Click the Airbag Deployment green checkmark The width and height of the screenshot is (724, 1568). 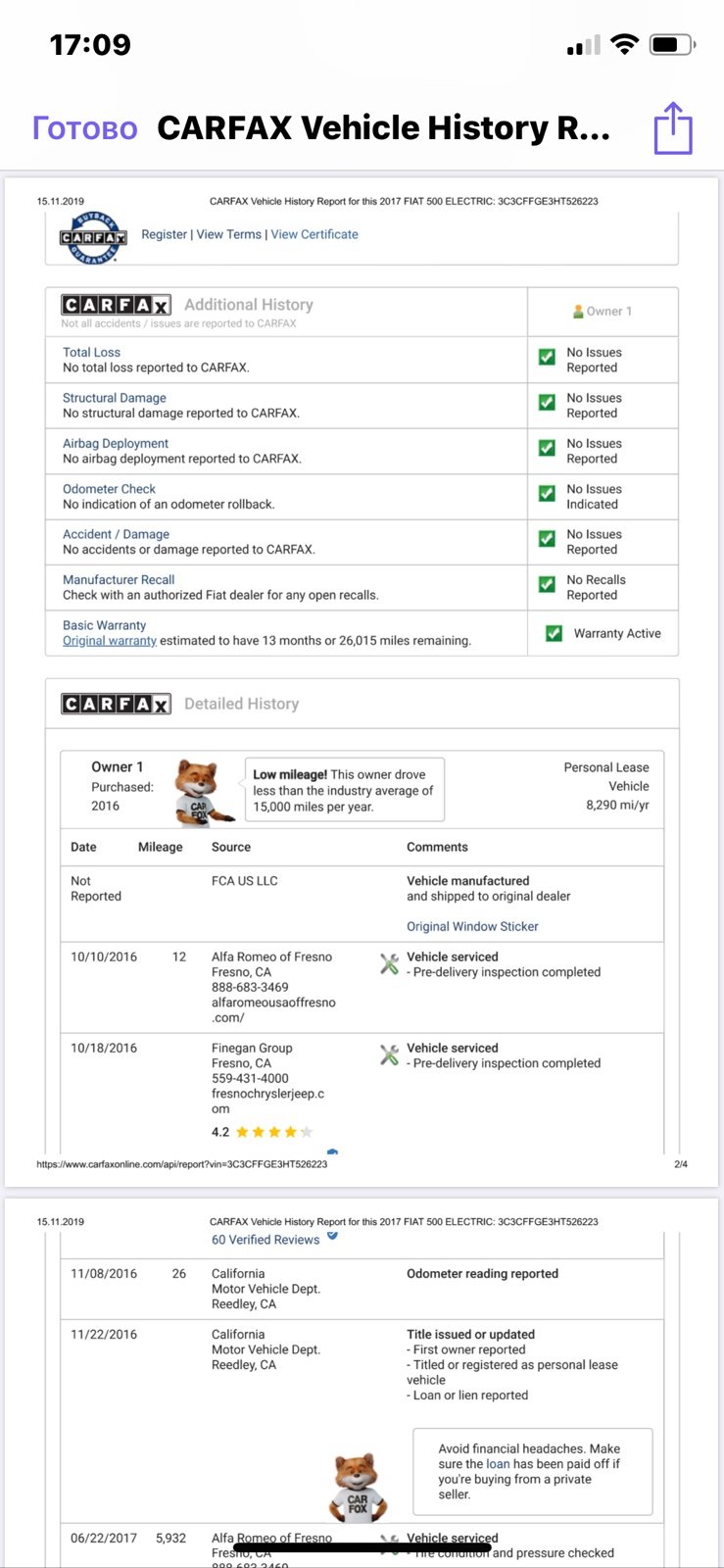[x=547, y=449]
